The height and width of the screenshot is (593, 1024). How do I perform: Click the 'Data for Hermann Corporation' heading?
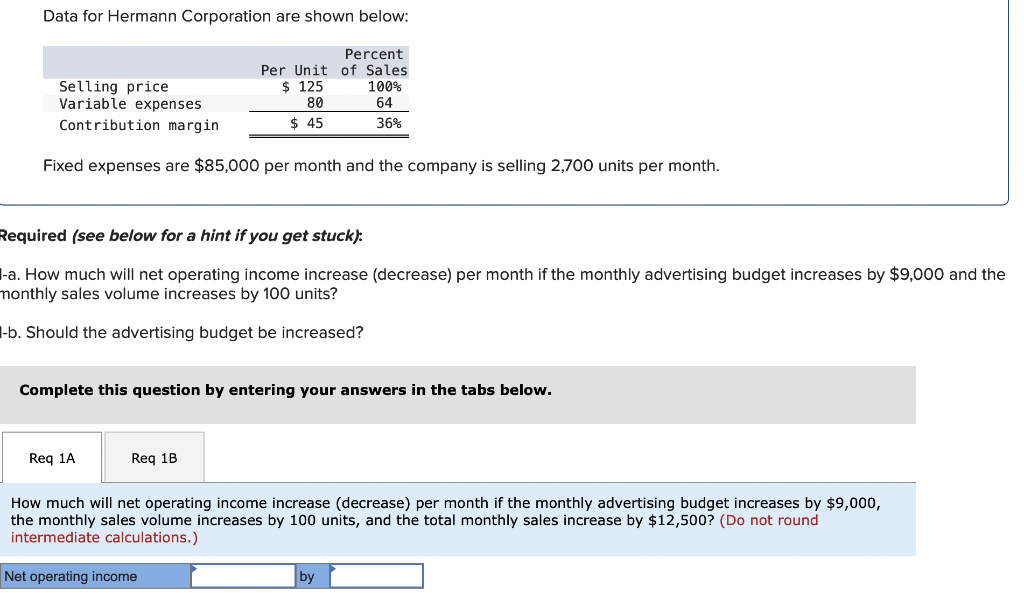pyautogui.click(x=225, y=16)
